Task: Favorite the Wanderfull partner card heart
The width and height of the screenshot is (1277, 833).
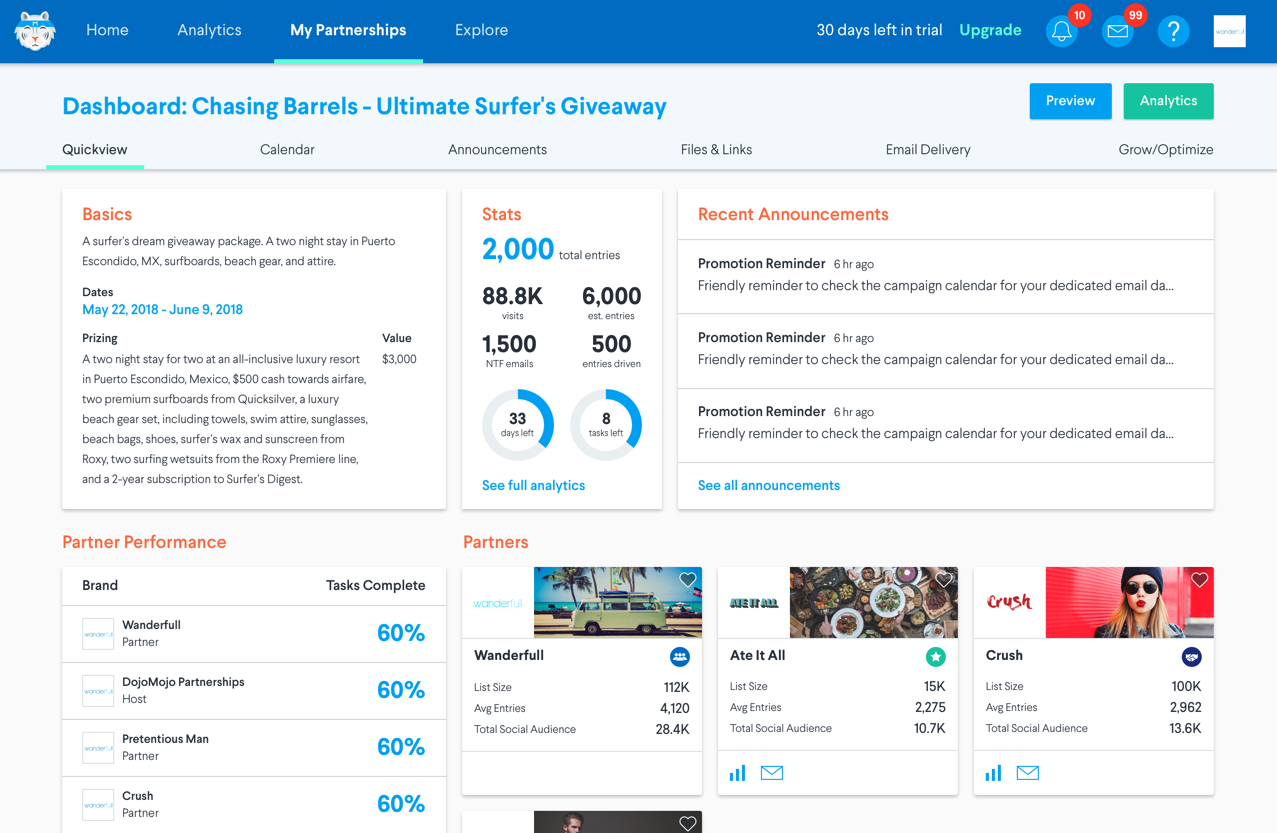Action: (688, 580)
